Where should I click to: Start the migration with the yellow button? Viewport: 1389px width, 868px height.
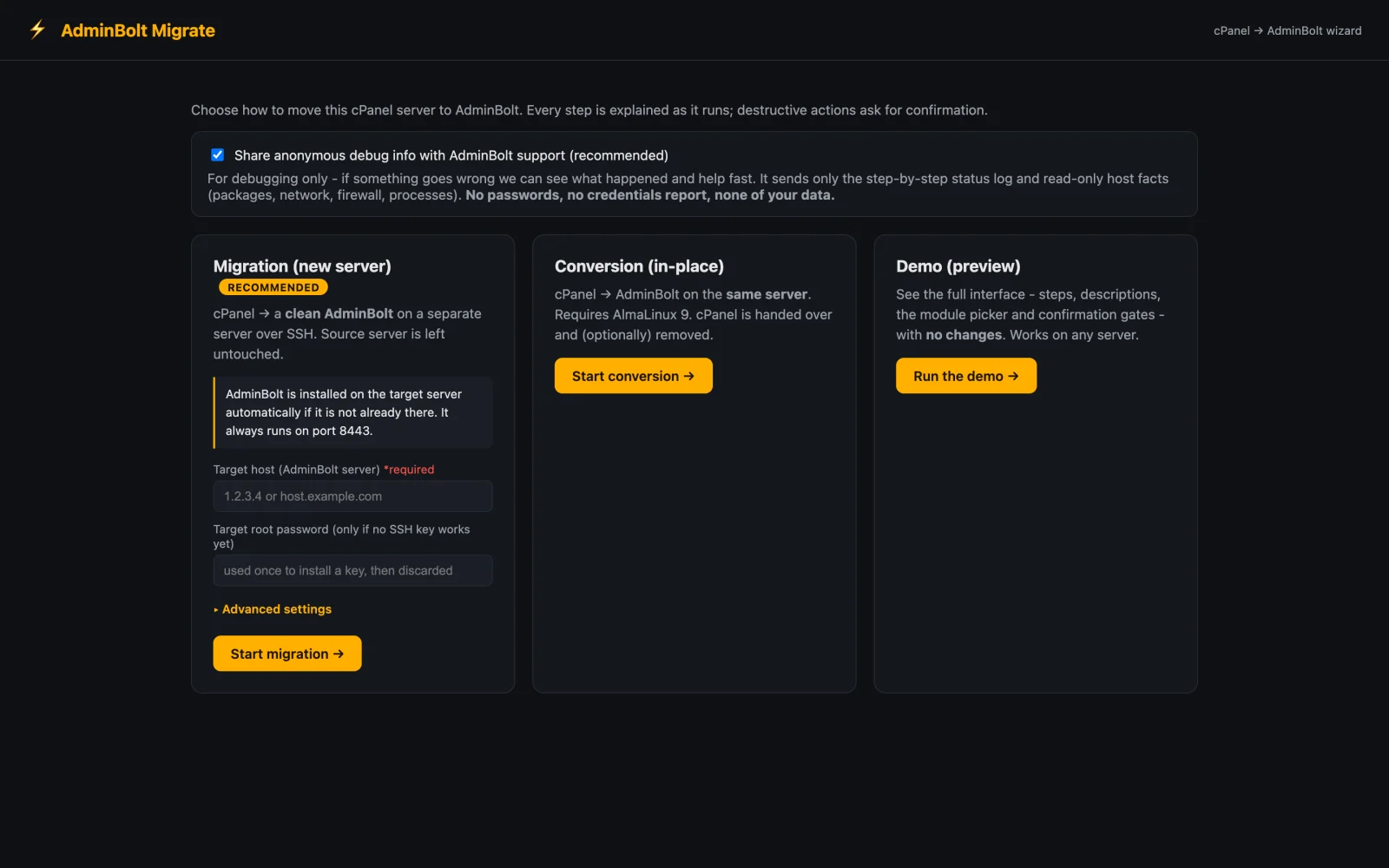[x=287, y=654]
